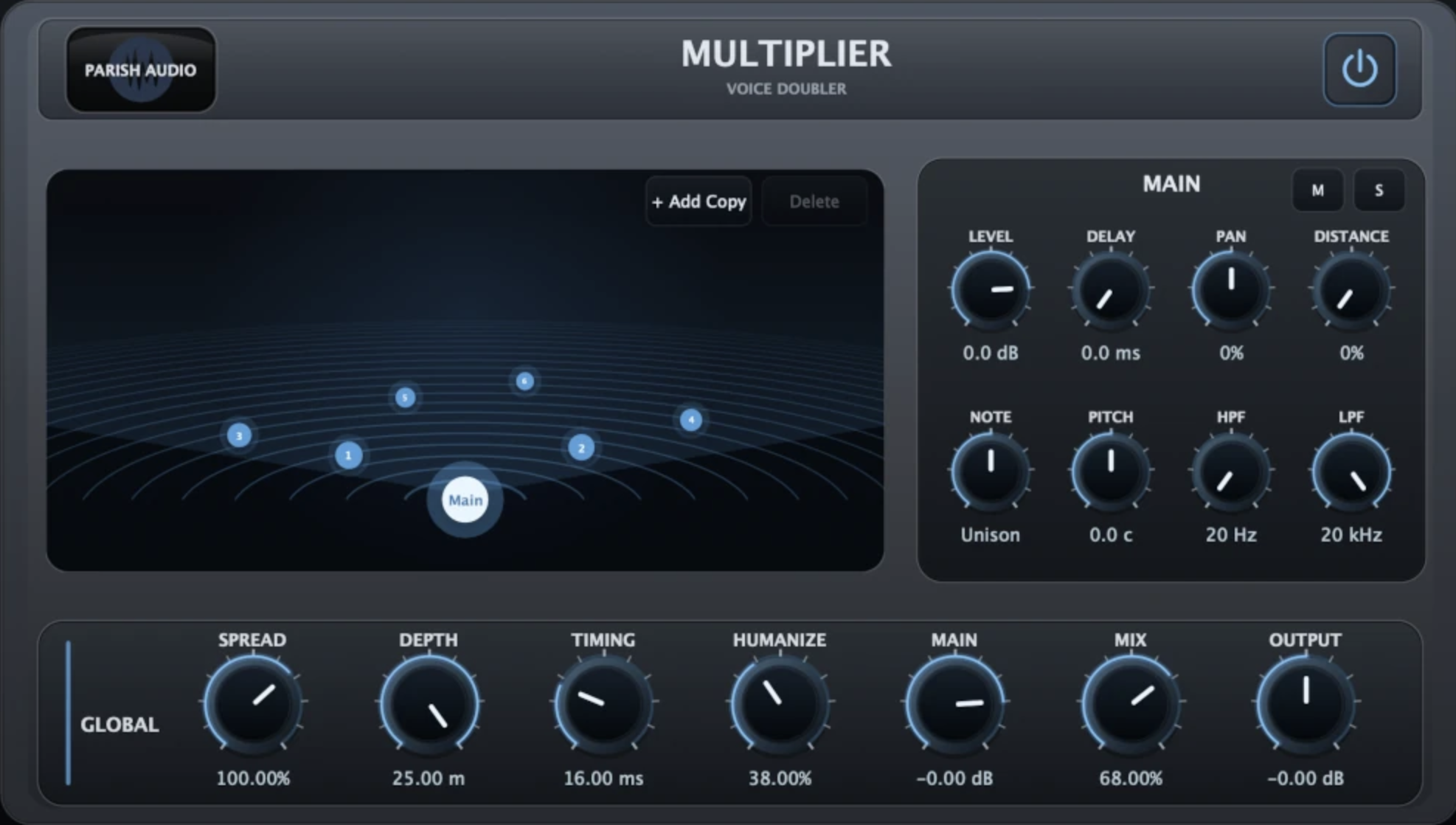Click the MAIN voice panel heading
Image resolution: width=1456 pixels, height=825 pixels.
click(x=1171, y=184)
